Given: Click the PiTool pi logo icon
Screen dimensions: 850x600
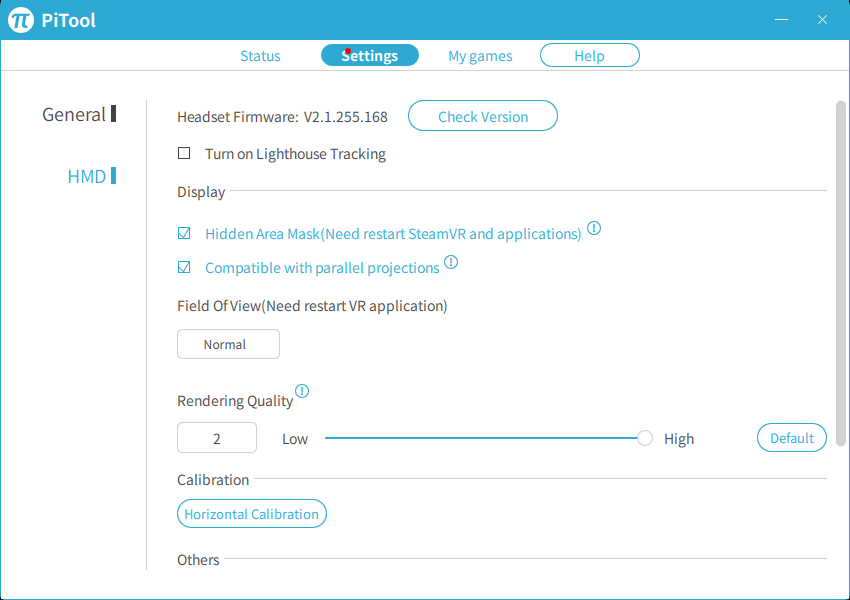Looking at the screenshot, I should (x=22, y=20).
